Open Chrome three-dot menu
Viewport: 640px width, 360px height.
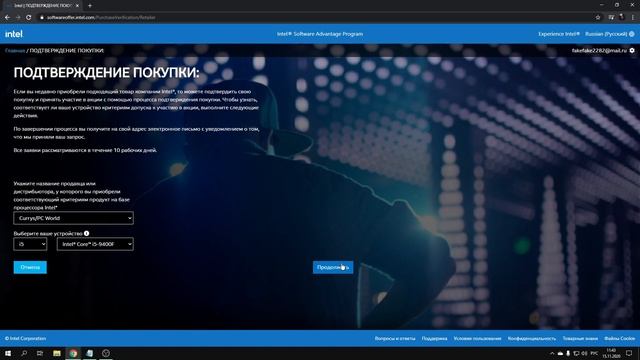633,18
